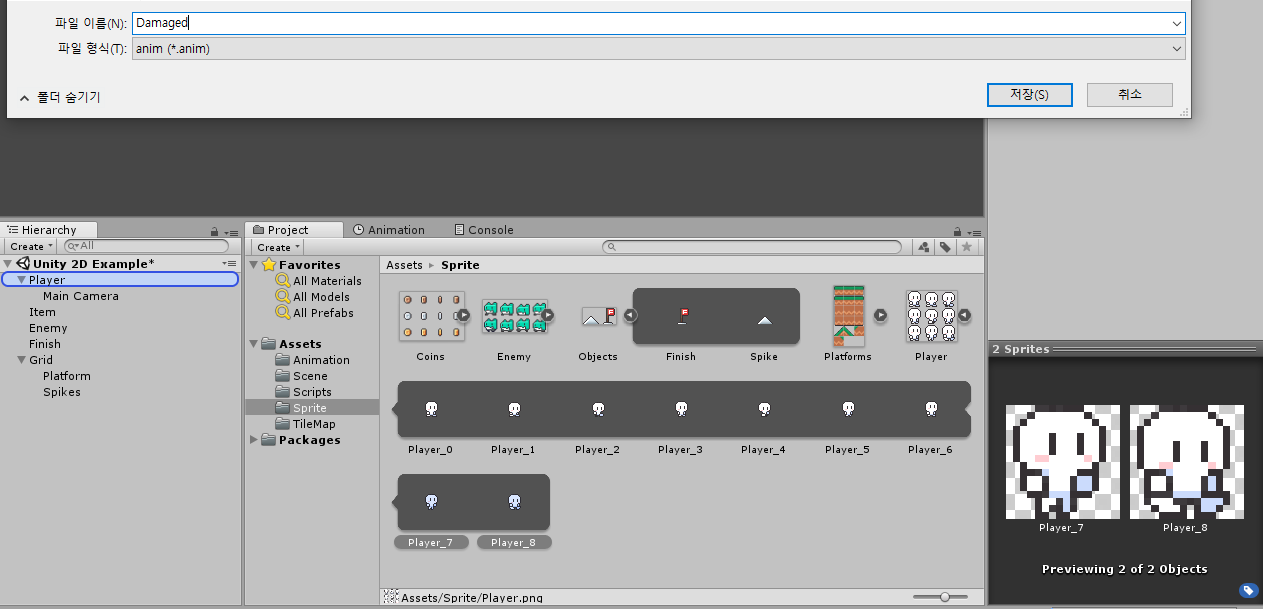Click the 폴더 숨기기 hide folders button
This screenshot has height=609, width=1263.
(x=60, y=97)
